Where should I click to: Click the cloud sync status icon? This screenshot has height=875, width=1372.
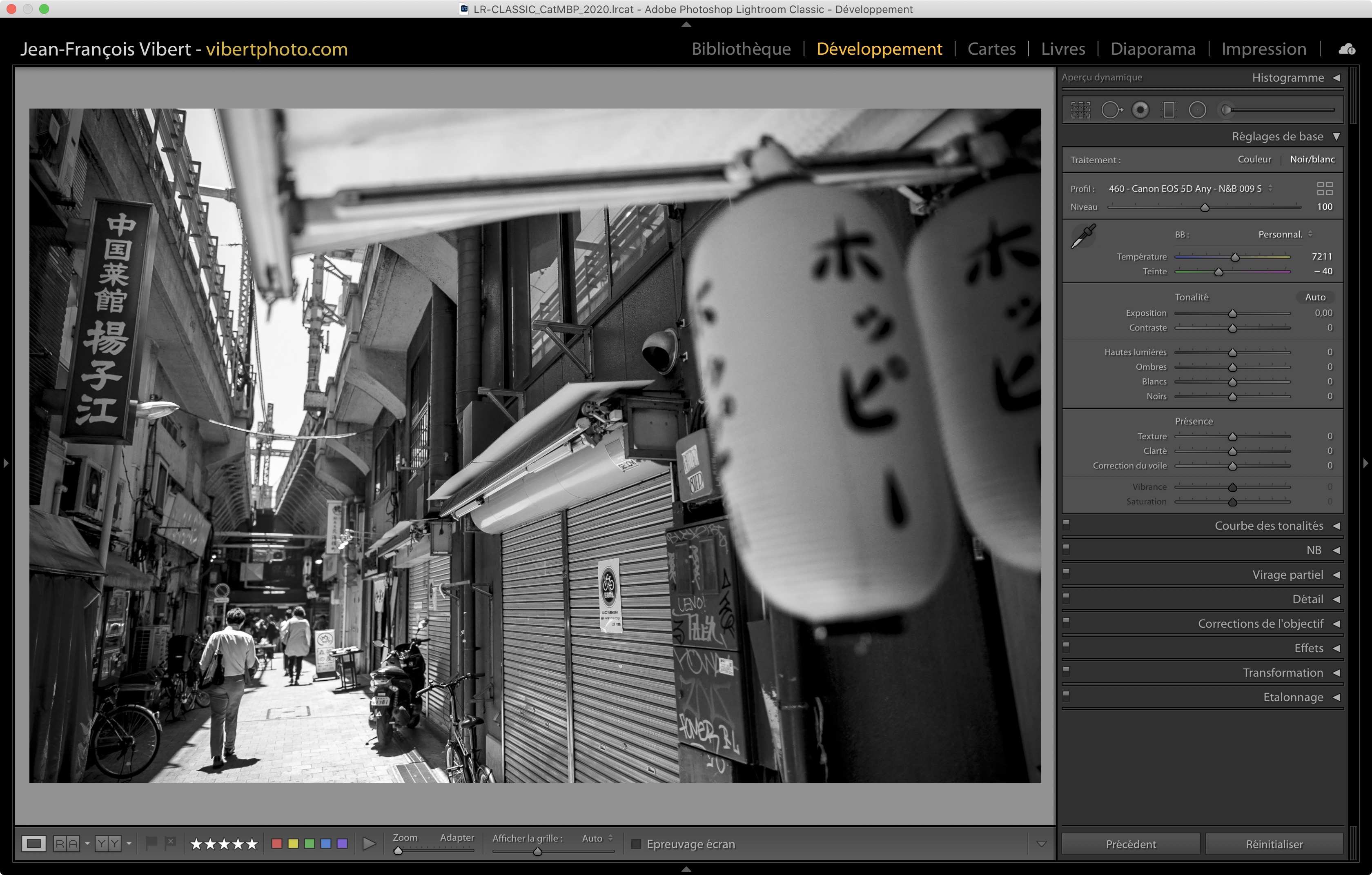pyautogui.click(x=1347, y=49)
